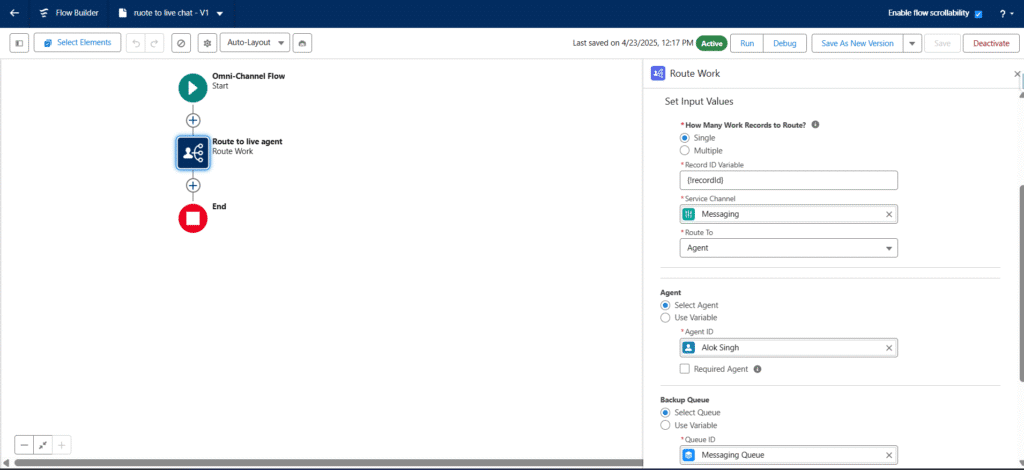Click the zoom out canvas button
The image size is (1024, 470).
click(x=24, y=445)
